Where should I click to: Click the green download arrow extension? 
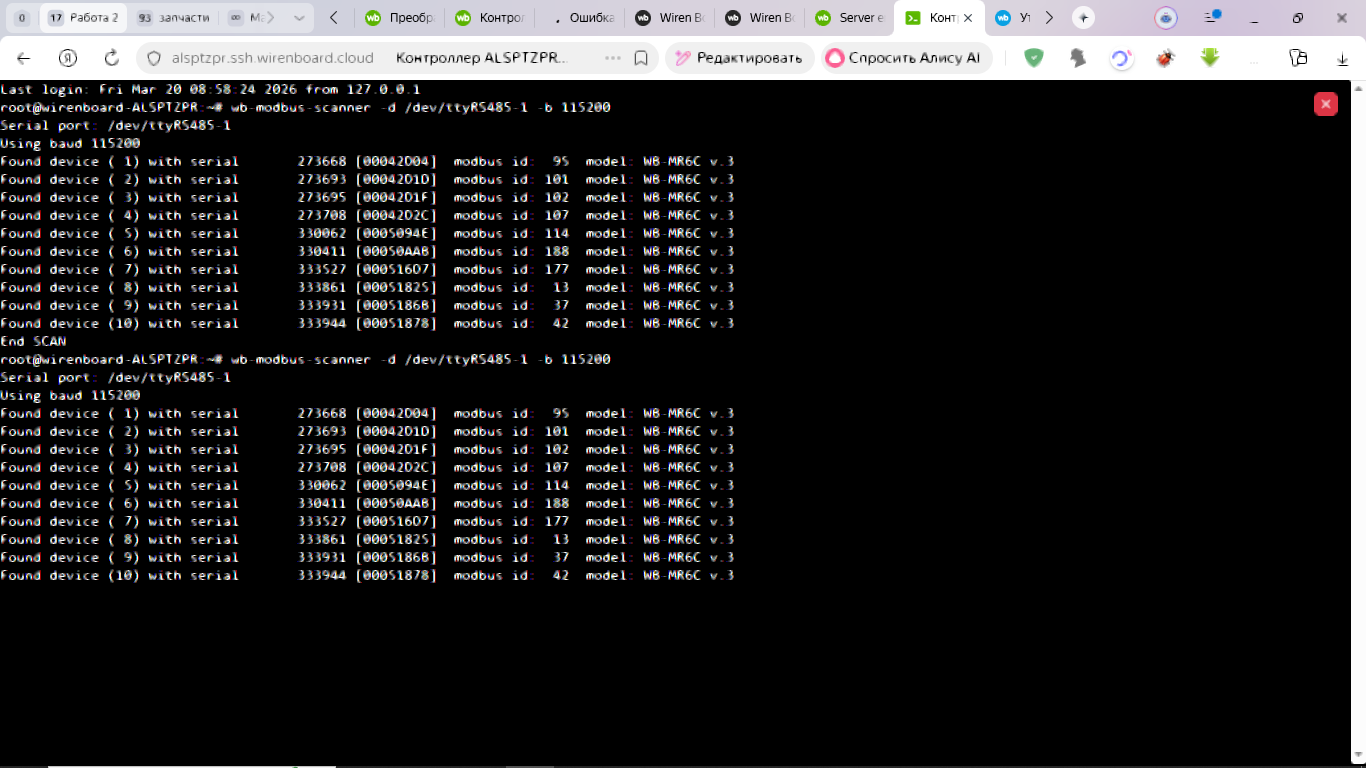[1210, 58]
